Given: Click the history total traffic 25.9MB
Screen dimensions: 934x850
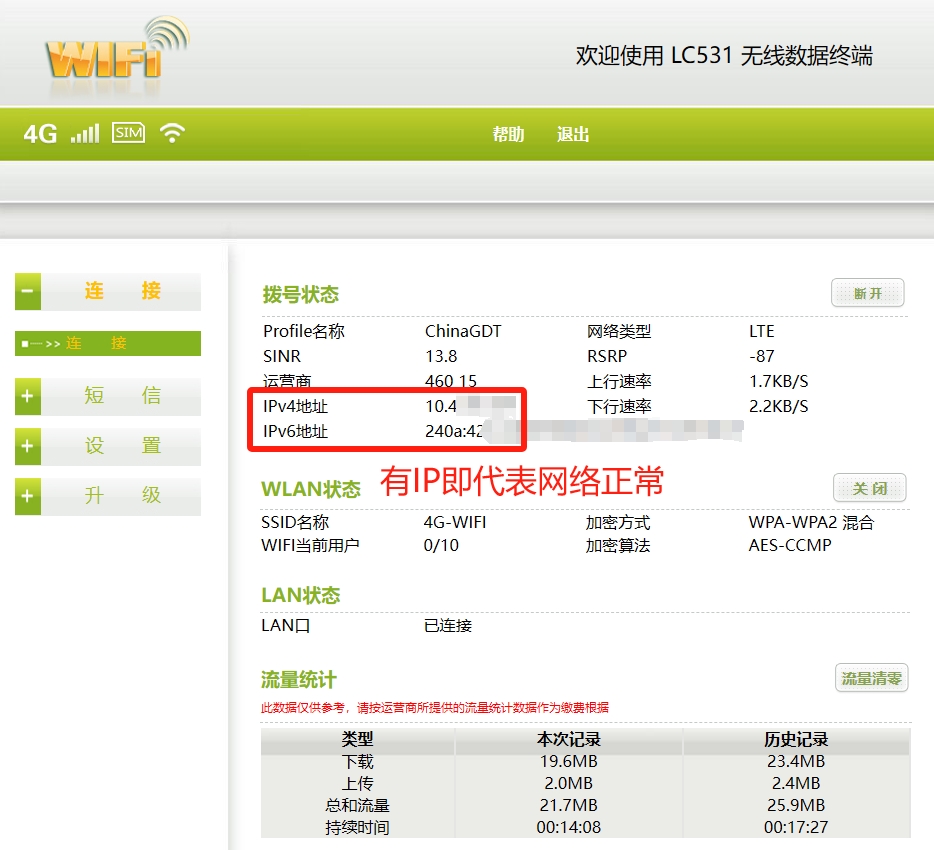Looking at the screenshot, I should pos(796,805).
